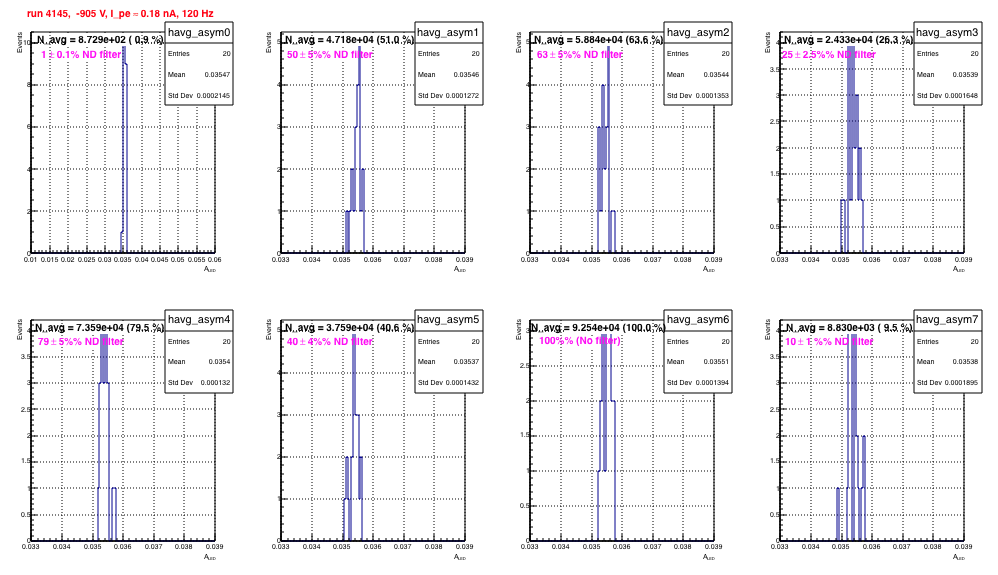The width and height of the screenshot is (998, 575).
Task: Click the N_avg = 5.884e+04 label
Action: tap(598, 40)
